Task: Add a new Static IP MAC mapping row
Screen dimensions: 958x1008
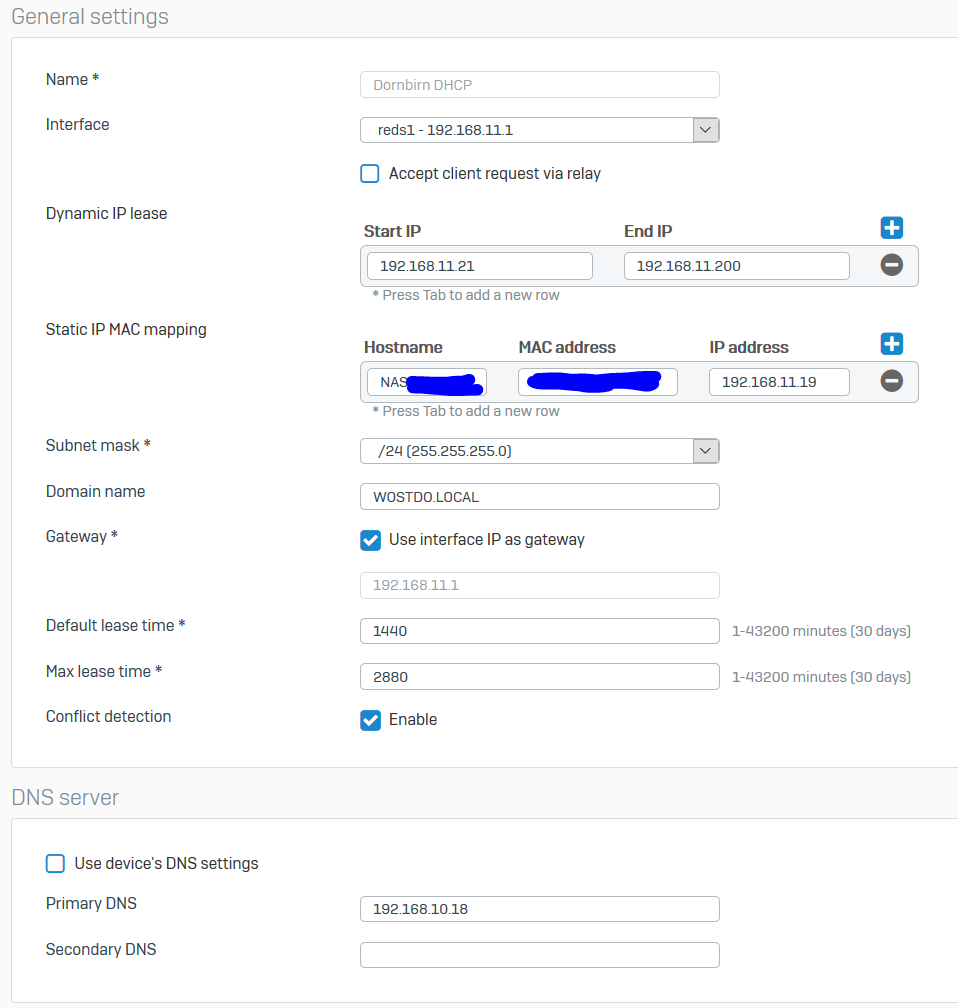Action: (x=891, y=344)
